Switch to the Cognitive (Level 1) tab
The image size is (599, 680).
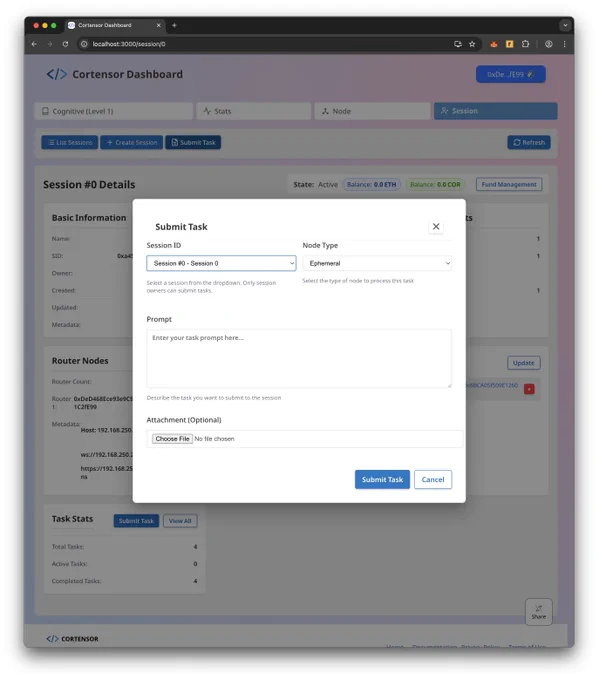(114, 111)
